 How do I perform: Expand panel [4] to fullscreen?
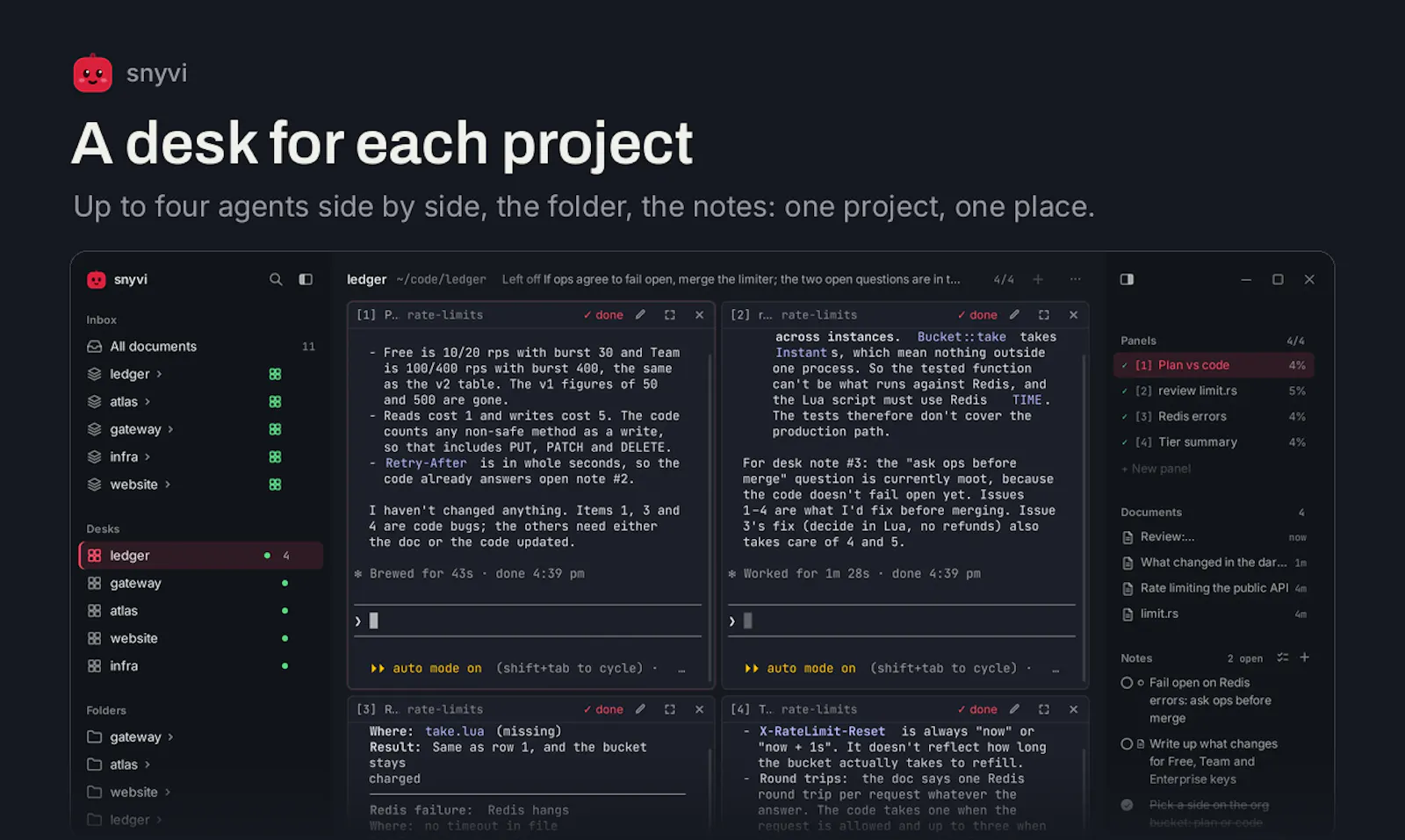click(1044, 709)
